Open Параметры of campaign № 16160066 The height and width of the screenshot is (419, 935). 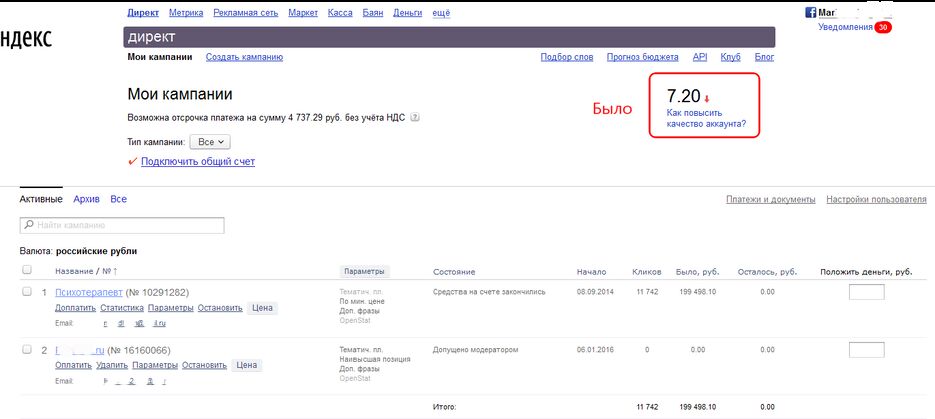click(x=155, y=365)
